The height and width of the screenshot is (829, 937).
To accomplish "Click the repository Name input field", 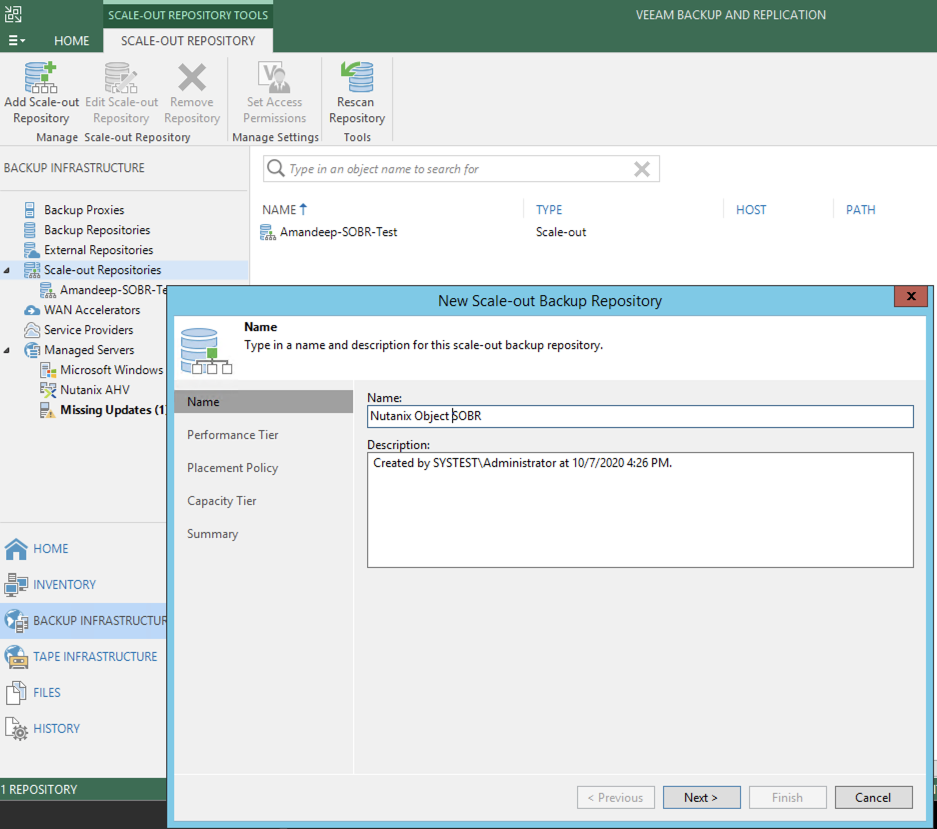I will pyautogui.click(x=640, y=416).
